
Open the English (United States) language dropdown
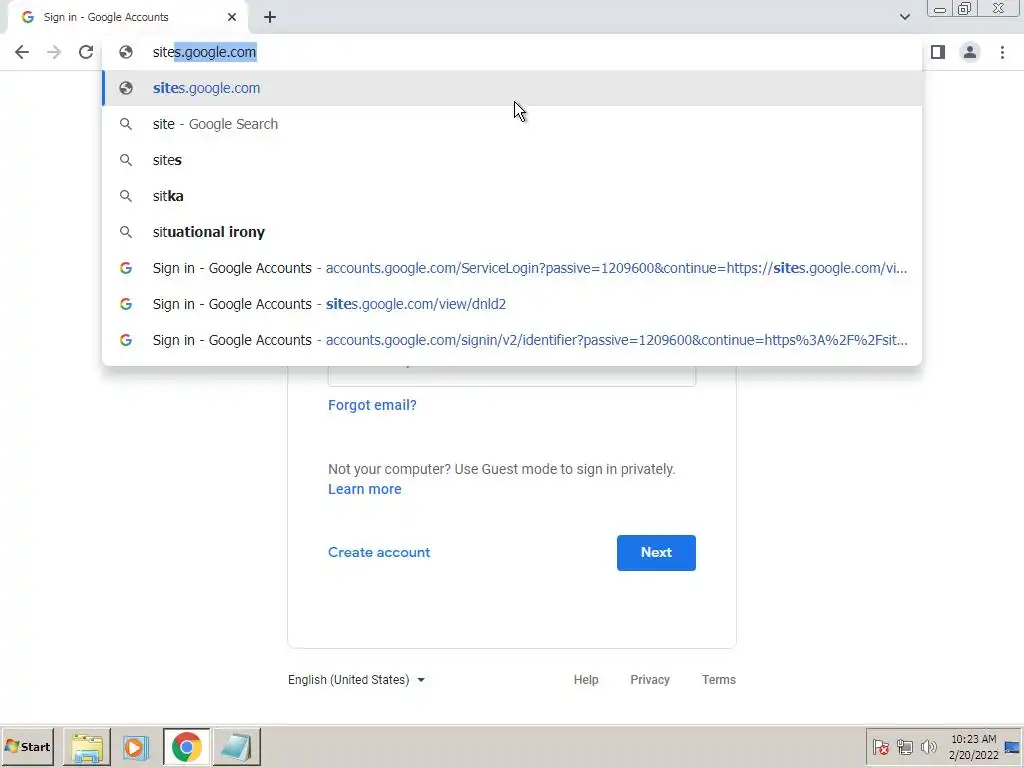(357, 680)
